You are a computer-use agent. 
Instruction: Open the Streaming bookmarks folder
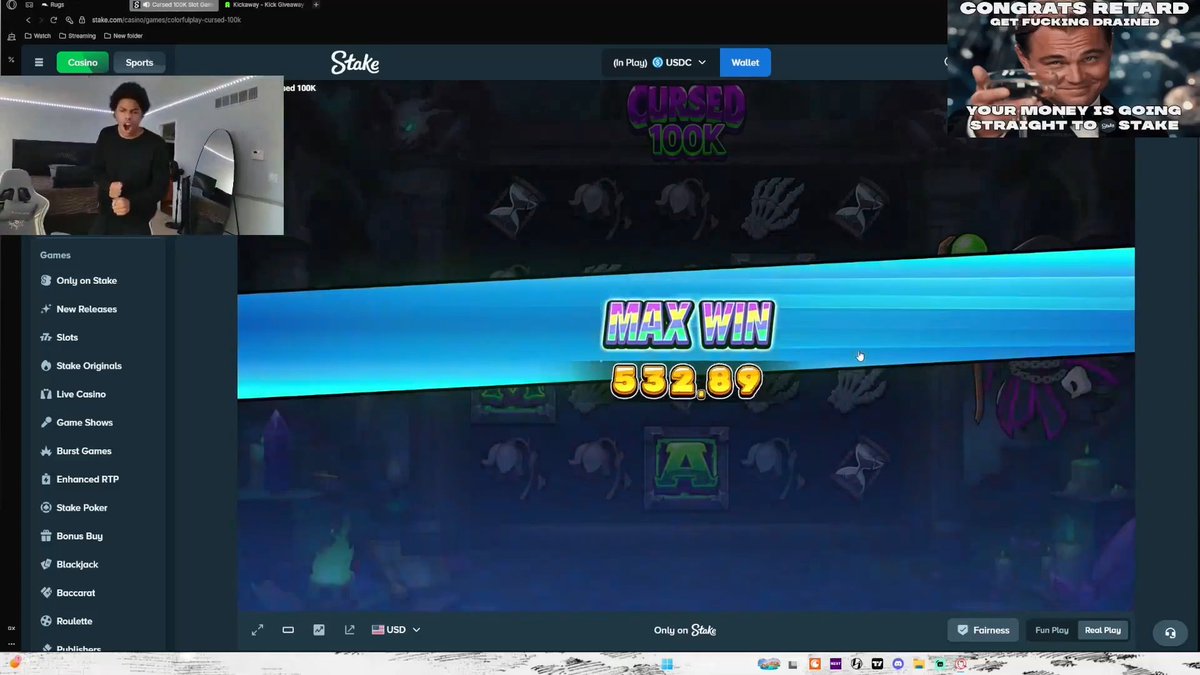[x=77, y=36]
